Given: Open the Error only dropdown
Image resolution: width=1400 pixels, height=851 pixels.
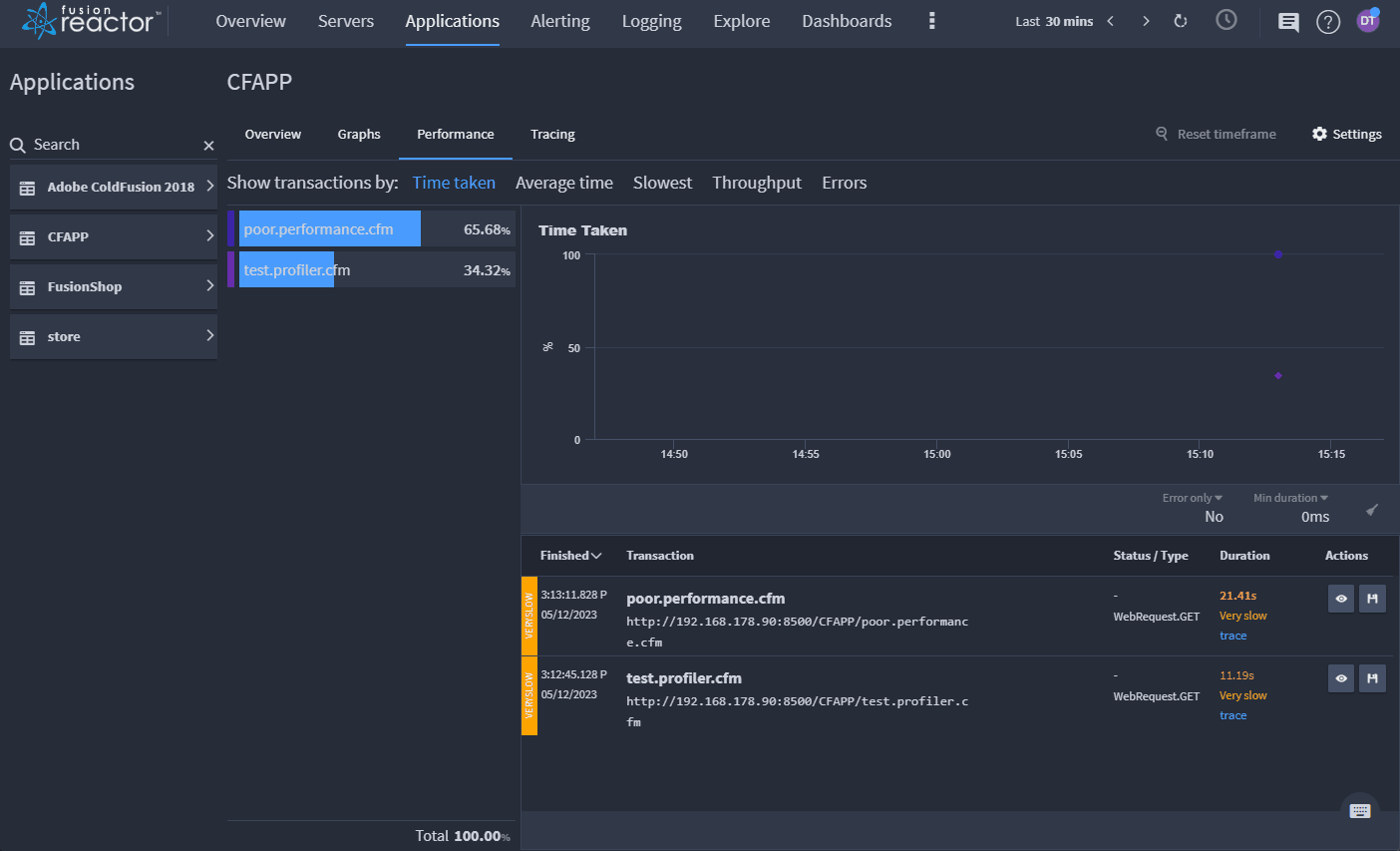Looking at the screenshot, I should tap(1192, 498).
